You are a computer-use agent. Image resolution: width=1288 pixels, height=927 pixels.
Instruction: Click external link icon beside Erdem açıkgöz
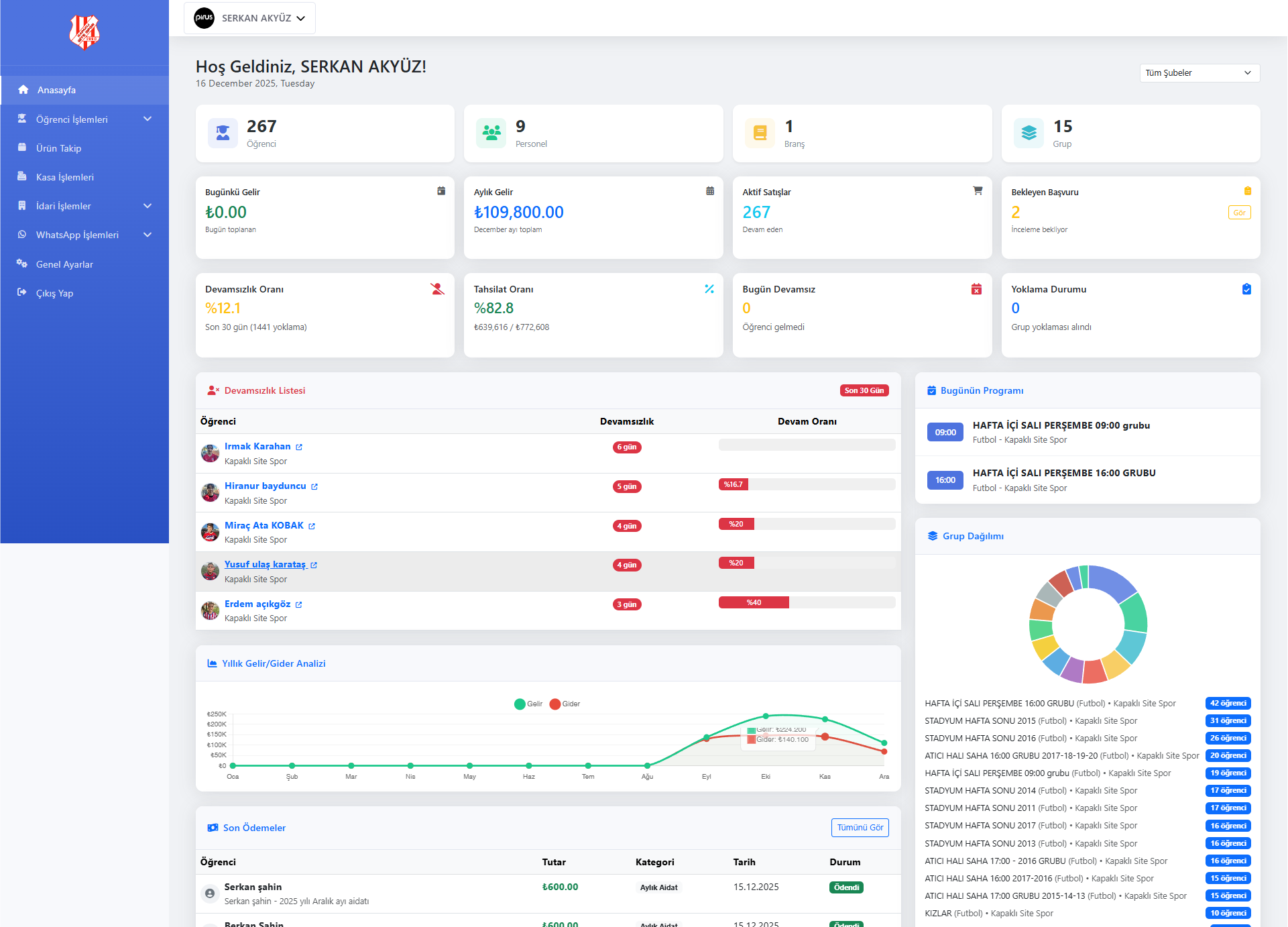298,605
